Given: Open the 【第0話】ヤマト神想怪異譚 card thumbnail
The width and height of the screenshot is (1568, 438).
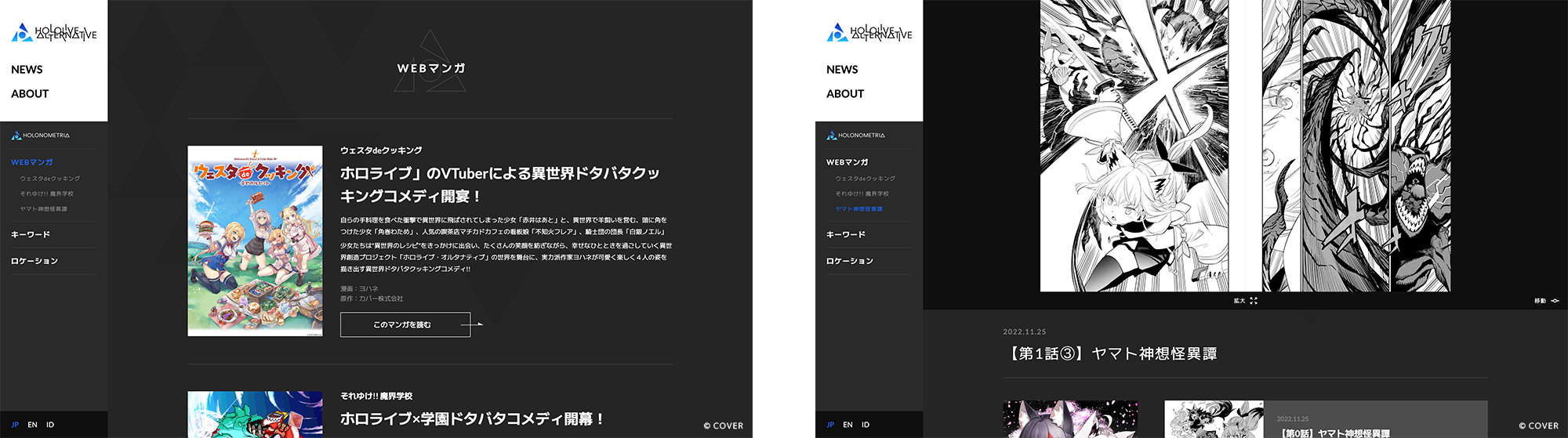Looking at the screenshot, I should tap(1214, 419).
